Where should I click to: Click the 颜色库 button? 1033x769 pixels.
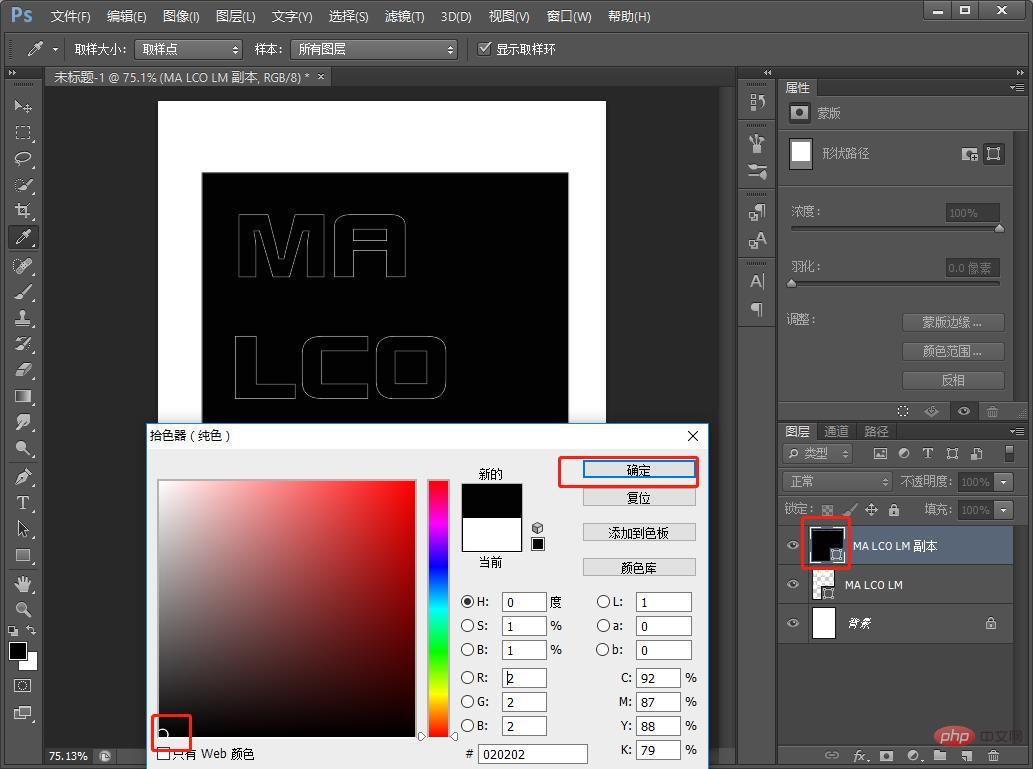click(x=638, y=567)
